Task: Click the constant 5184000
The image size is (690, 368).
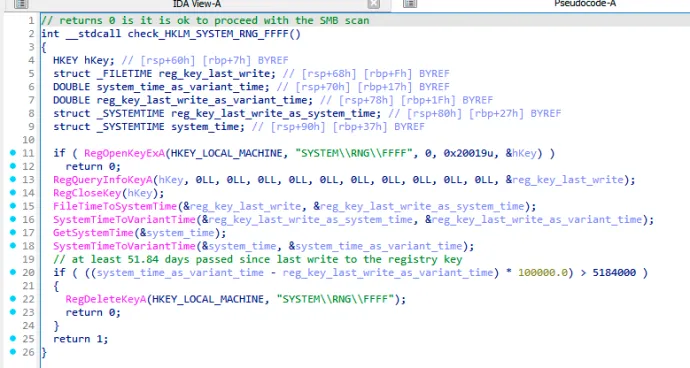Action: pos(614,272)
